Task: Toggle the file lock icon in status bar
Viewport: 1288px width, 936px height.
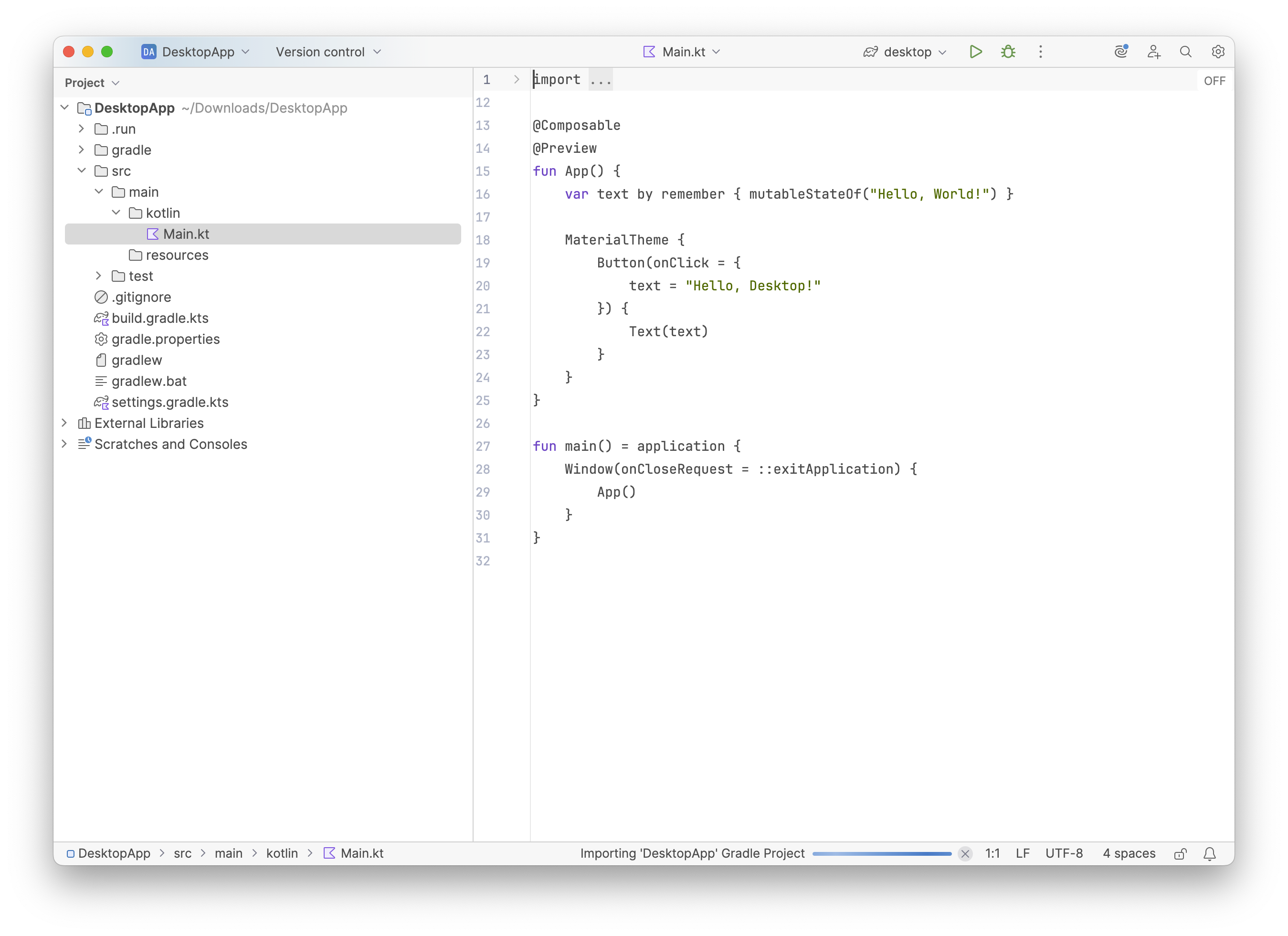Action: coord(1180,853)
